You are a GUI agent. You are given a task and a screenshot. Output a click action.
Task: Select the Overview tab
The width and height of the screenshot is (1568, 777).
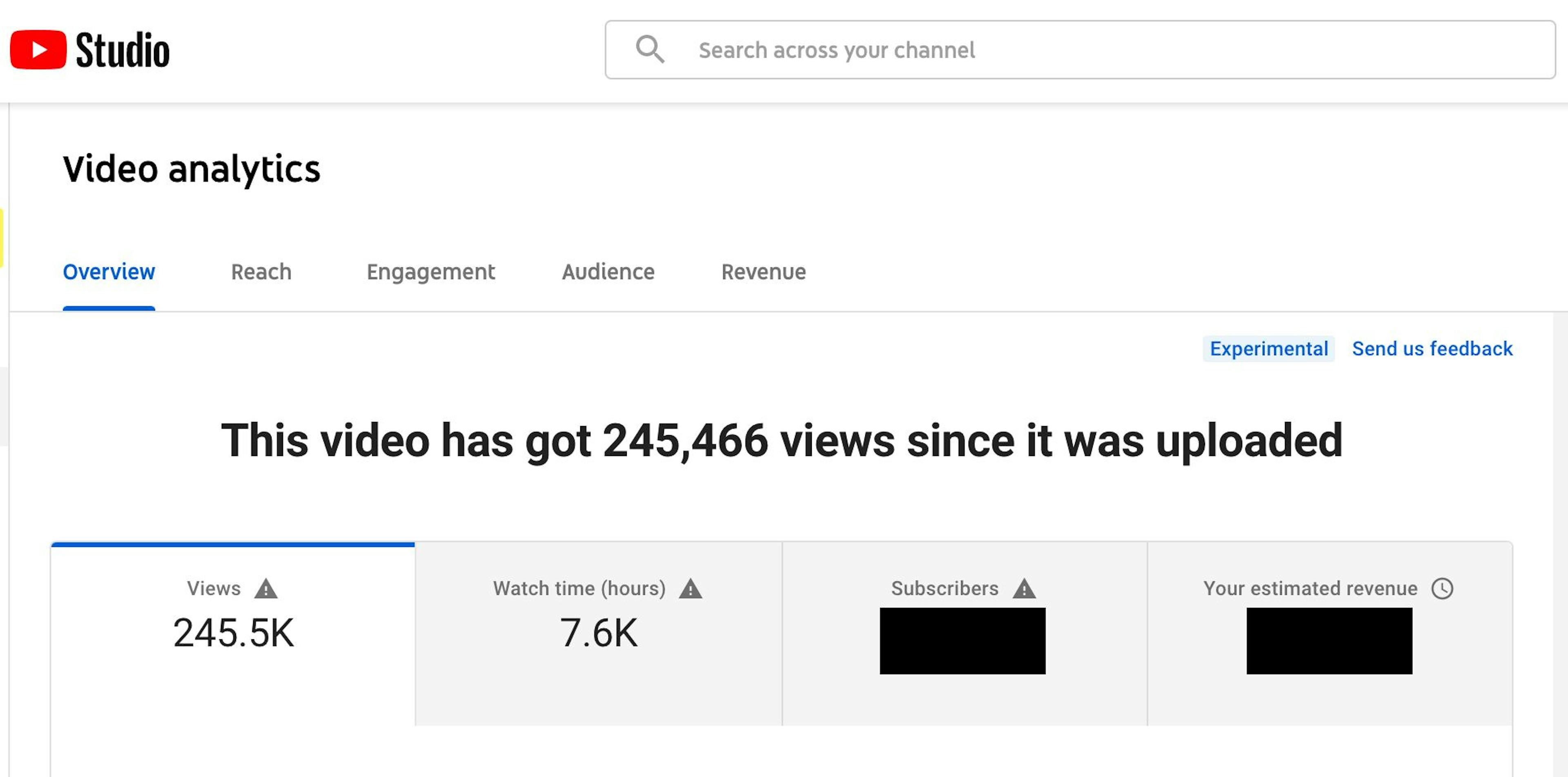pos(109,272)
